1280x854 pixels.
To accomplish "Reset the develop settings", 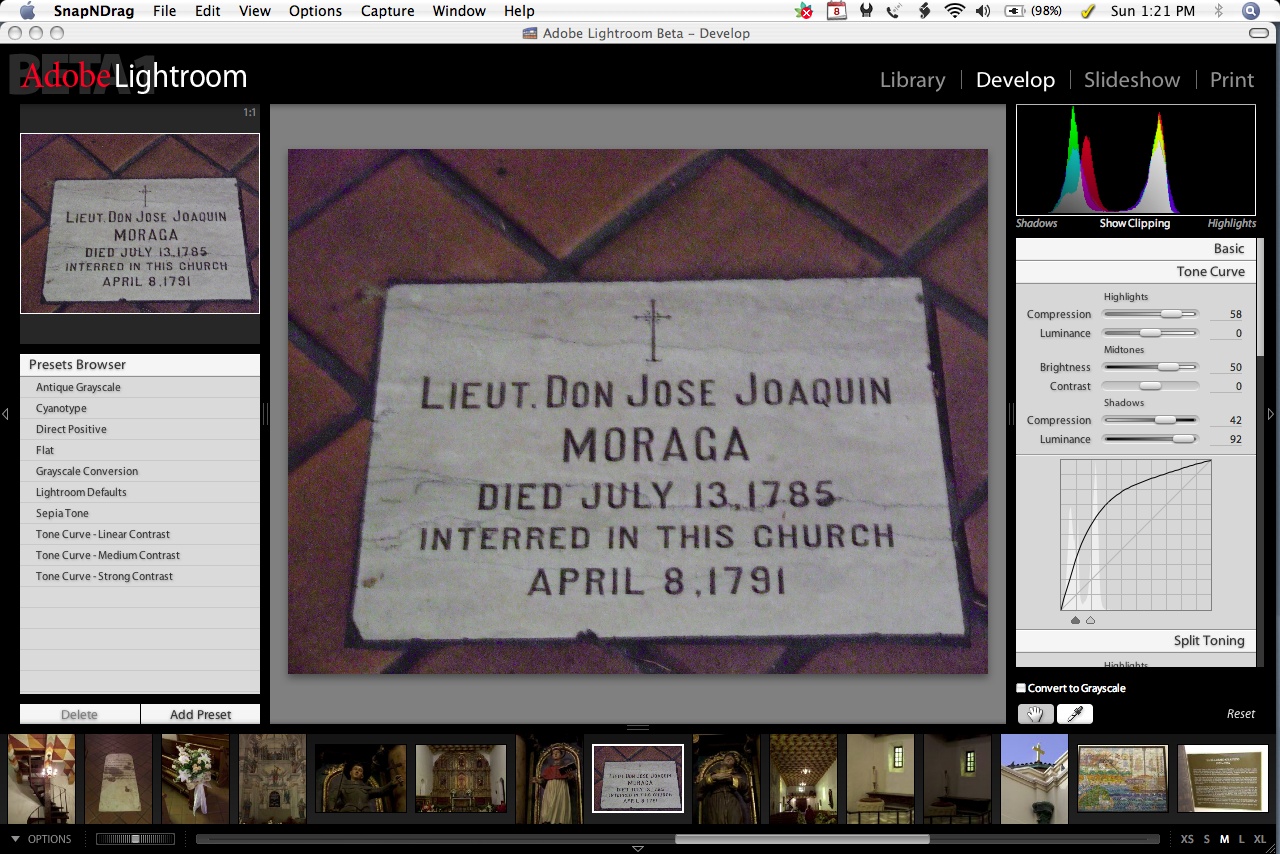I will tap(1240, 714).
